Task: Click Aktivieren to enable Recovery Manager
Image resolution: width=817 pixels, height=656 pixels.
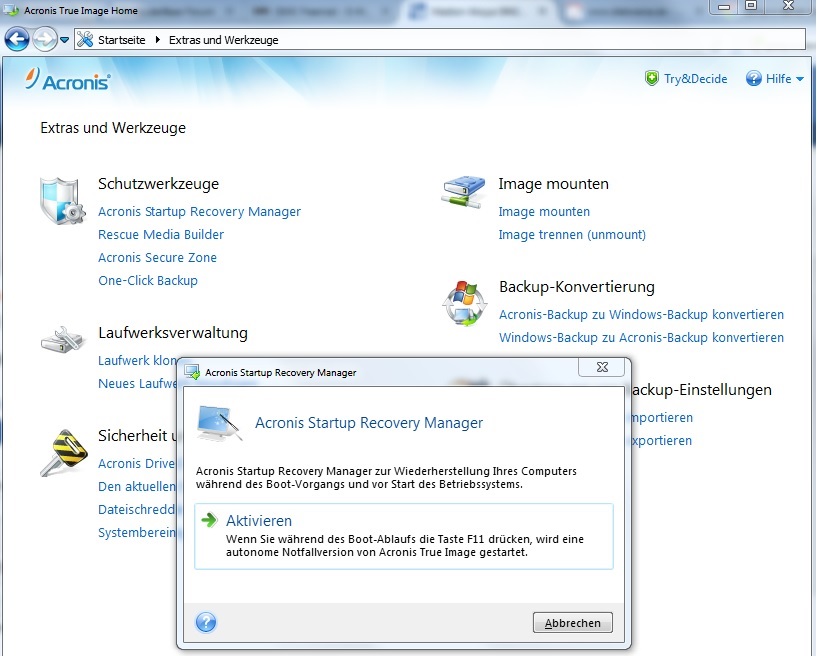Action: pos(404,536)
